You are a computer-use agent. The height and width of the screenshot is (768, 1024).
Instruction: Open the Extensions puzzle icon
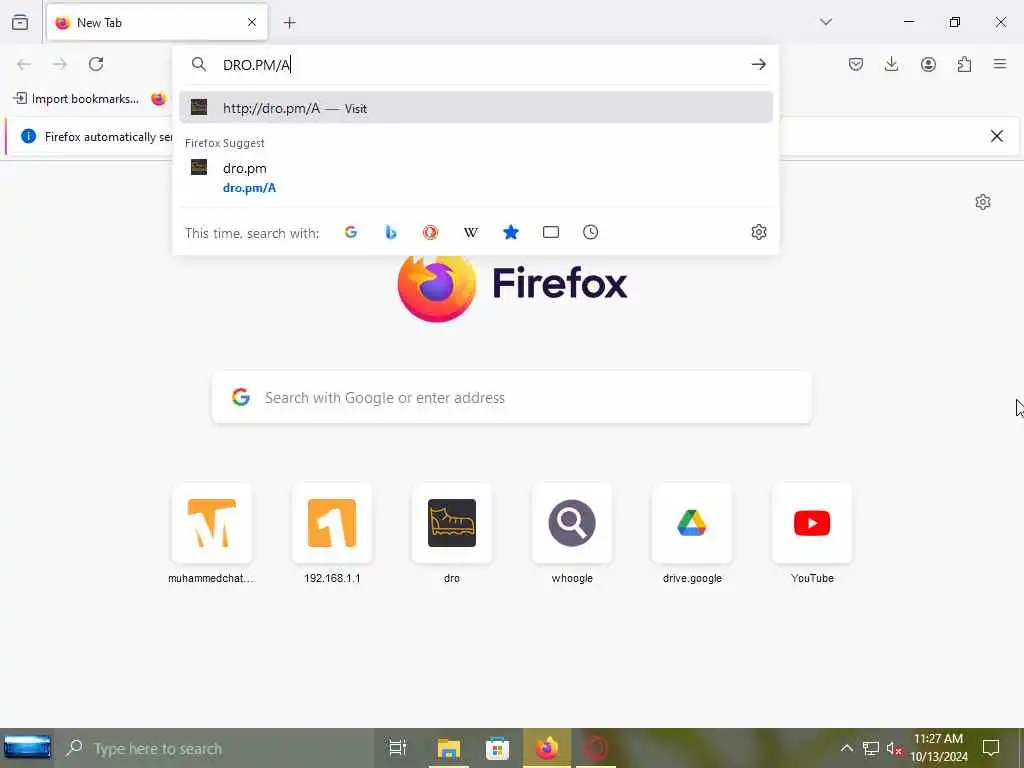tap(964, 64)
